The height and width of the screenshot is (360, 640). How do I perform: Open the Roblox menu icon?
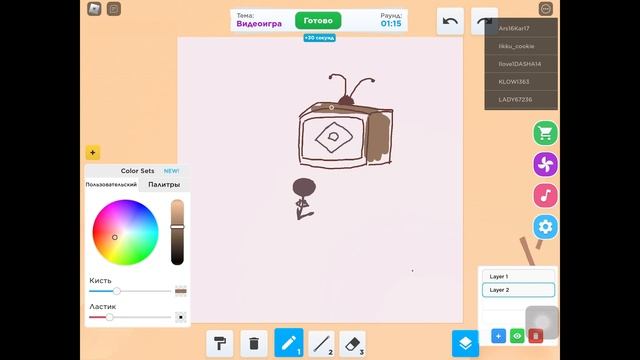click(x=94, y=9)
